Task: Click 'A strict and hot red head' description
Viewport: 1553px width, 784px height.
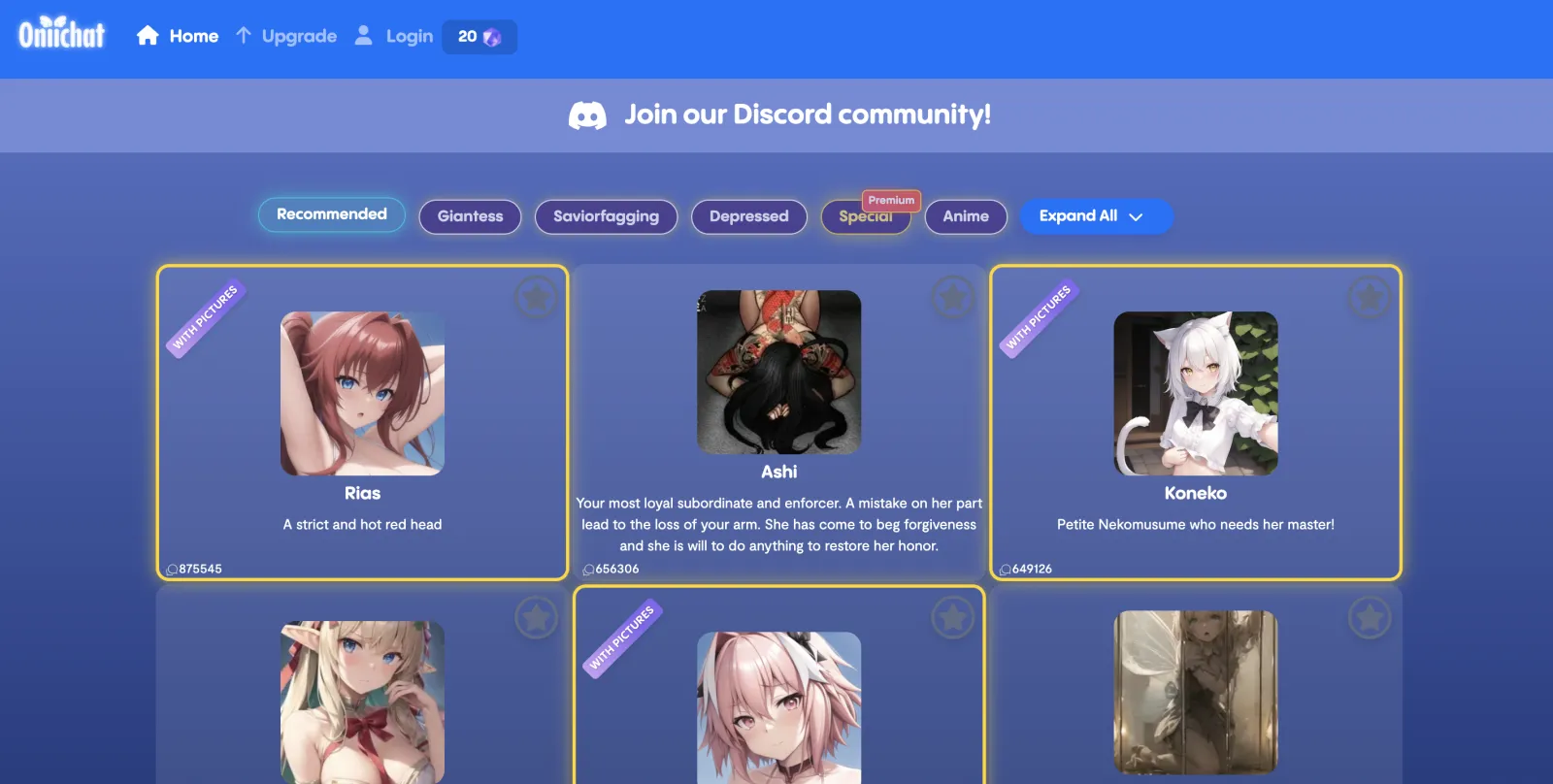Action: pyautogui.click(x=362, y=524)
